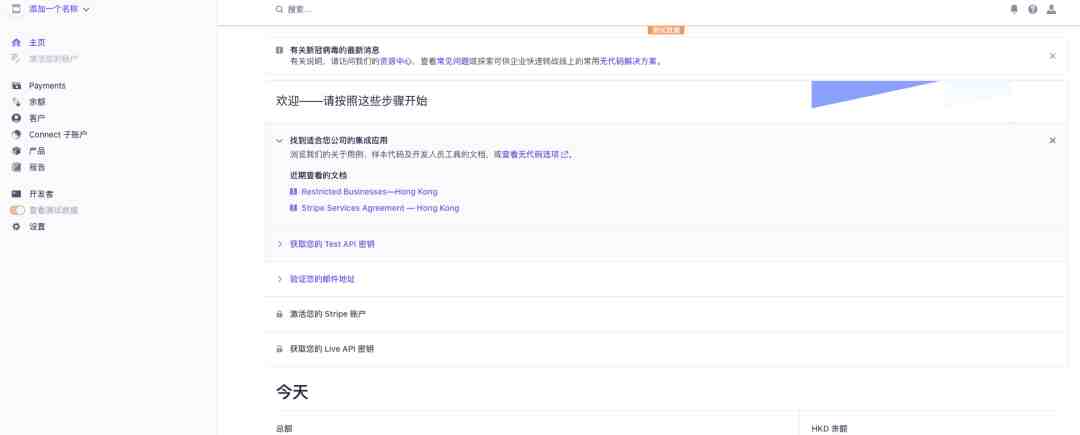
Task: Click the help question mark icon
Action: pos(1032,10)
